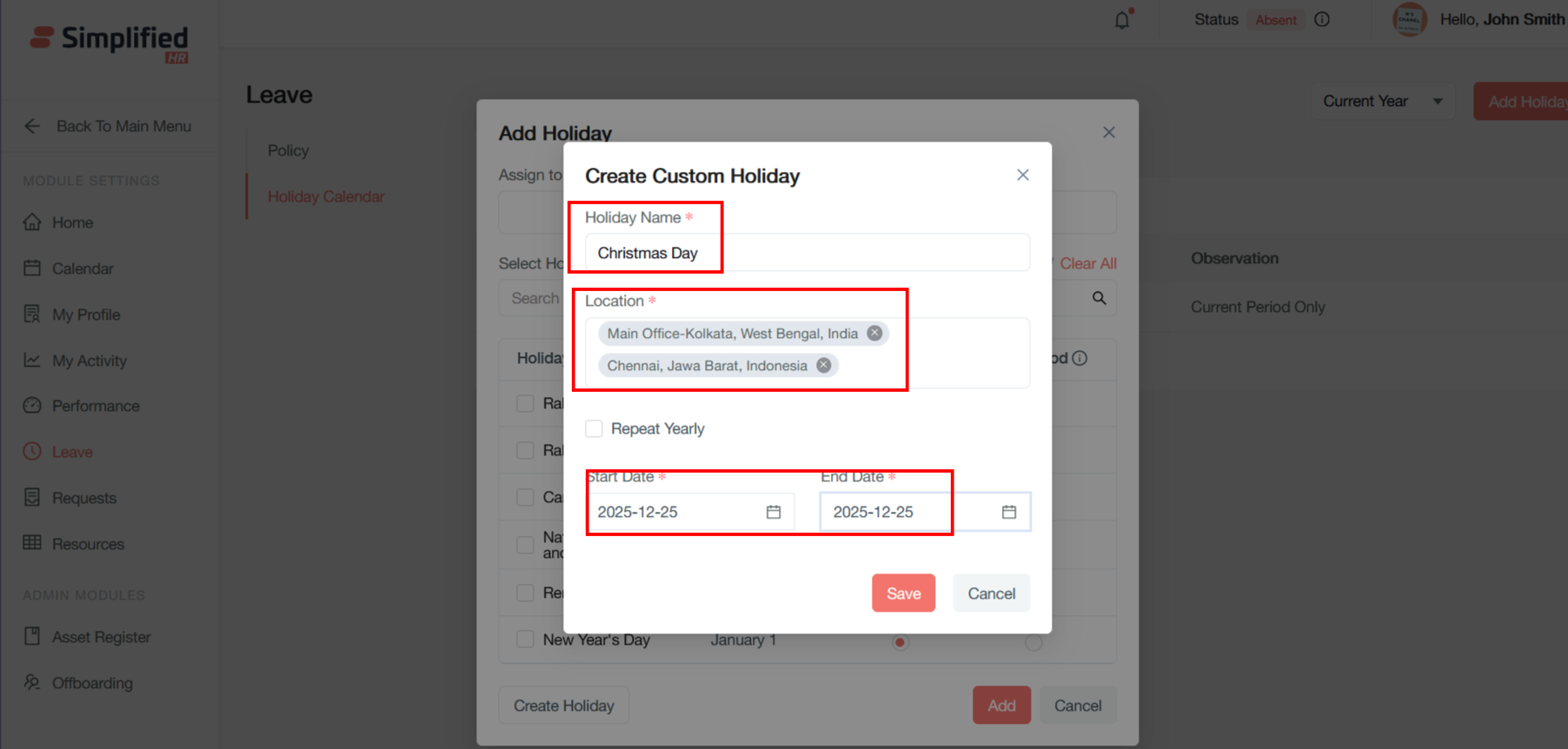The image size is (1568, 749).
Task: Click the Create Holiday button
Action: pos(563,706)
